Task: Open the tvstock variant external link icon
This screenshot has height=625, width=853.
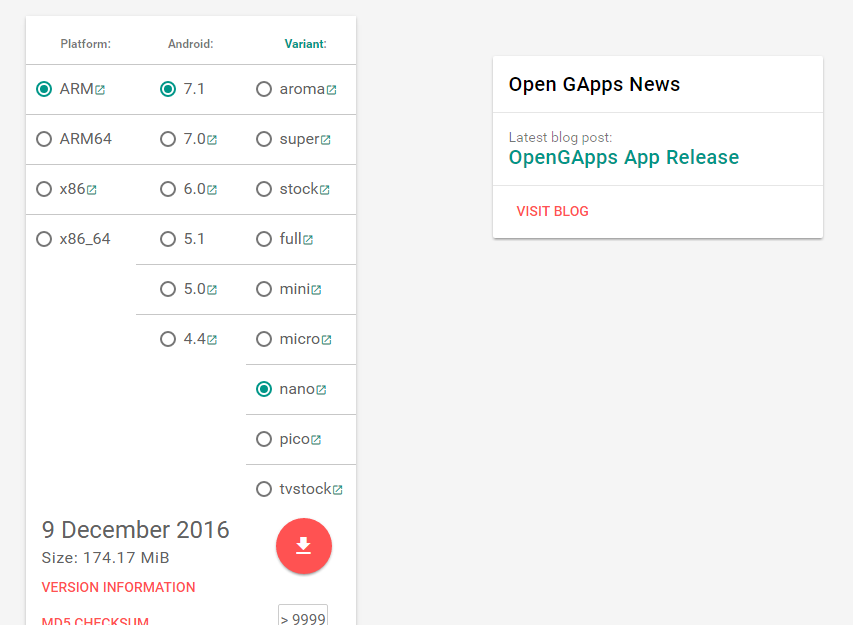Action: pos(338,490)
